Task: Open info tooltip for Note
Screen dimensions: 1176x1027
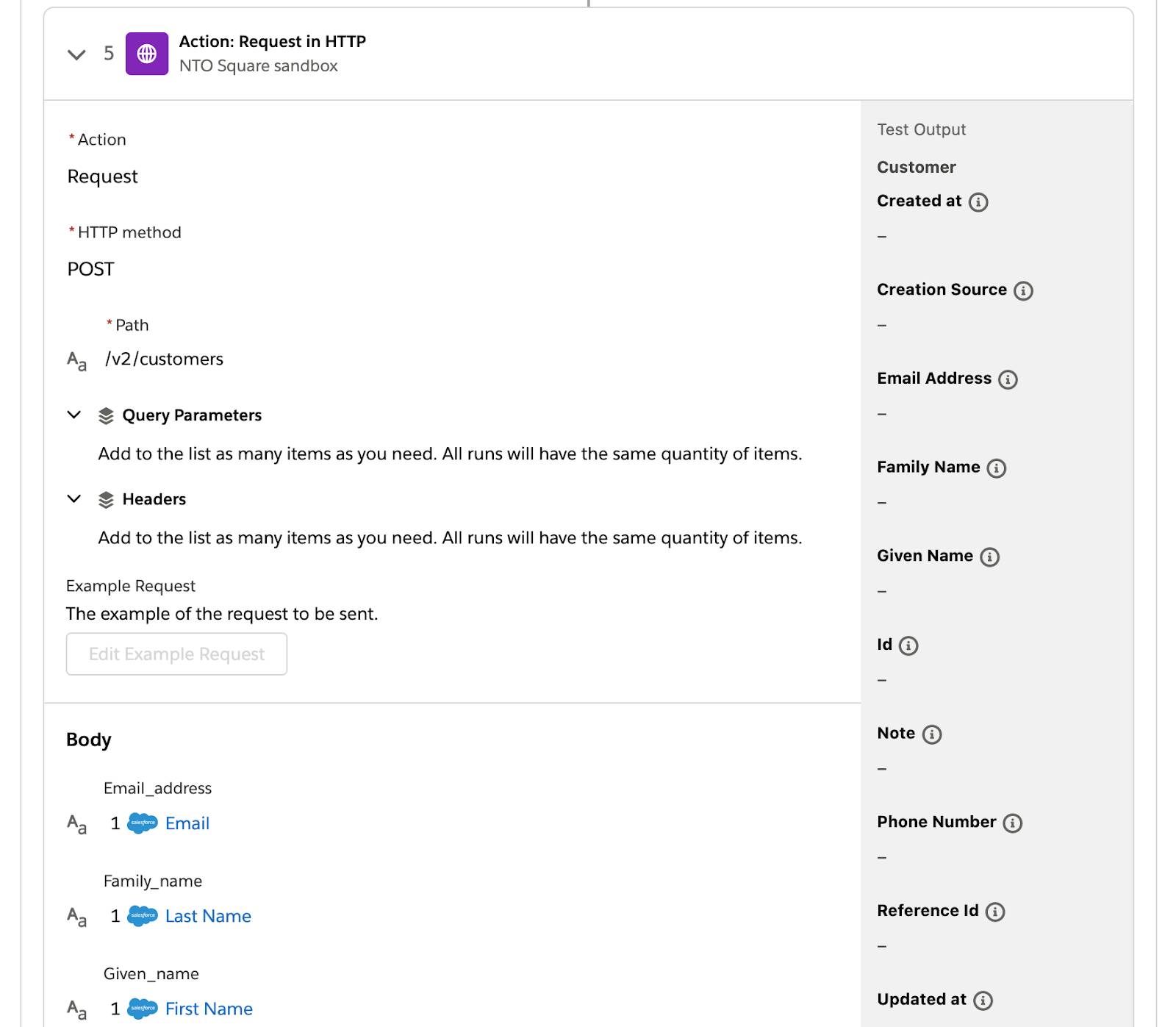Action: (x=932, y=734)
